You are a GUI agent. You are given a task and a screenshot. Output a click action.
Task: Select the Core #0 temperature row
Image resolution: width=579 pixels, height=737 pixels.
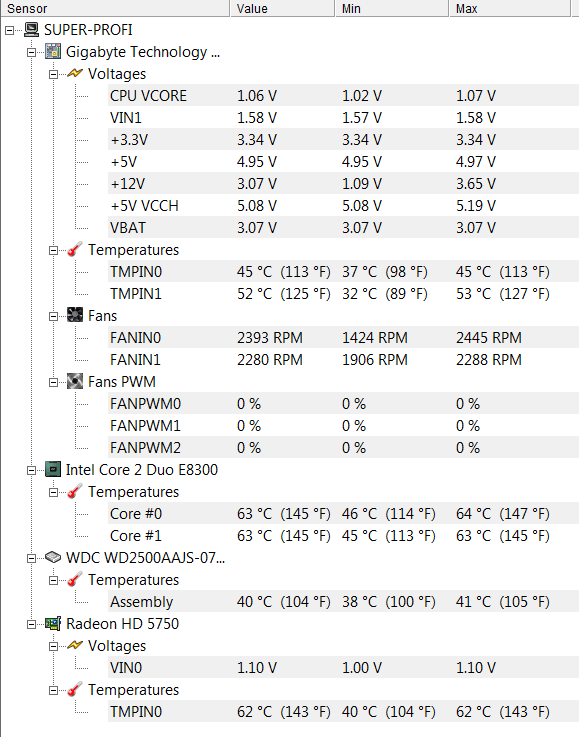pos(343,513)
